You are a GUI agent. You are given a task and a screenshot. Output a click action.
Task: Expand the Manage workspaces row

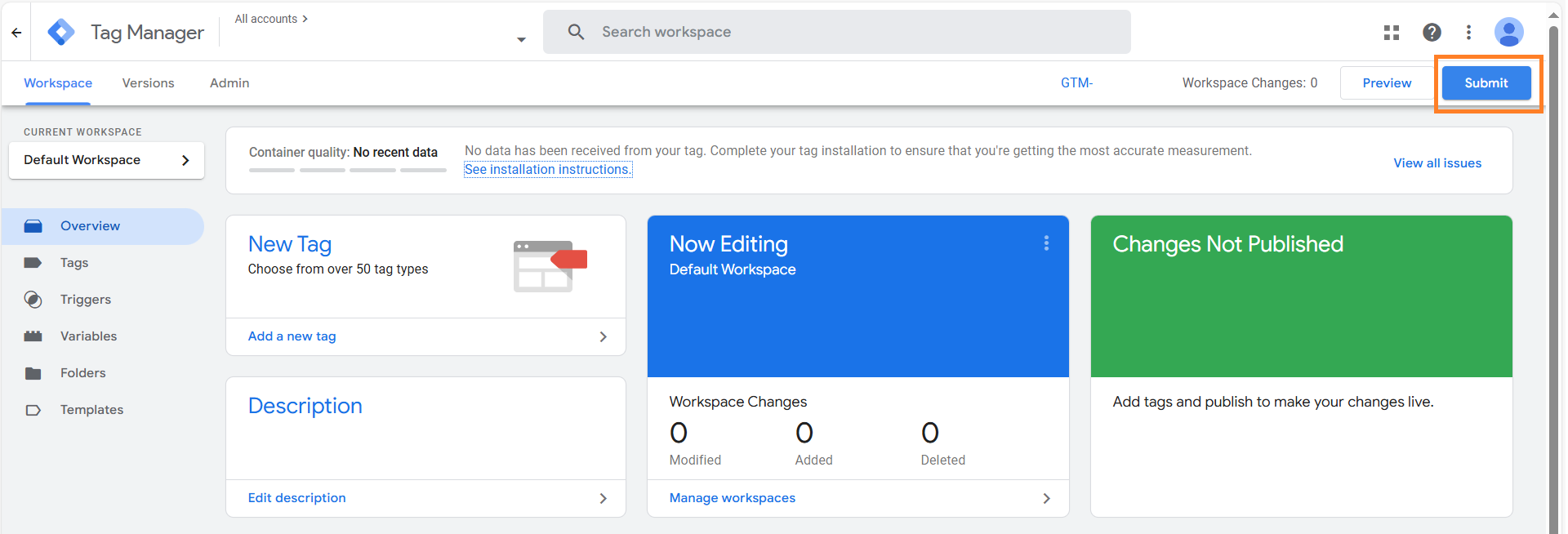coord(857,498)
